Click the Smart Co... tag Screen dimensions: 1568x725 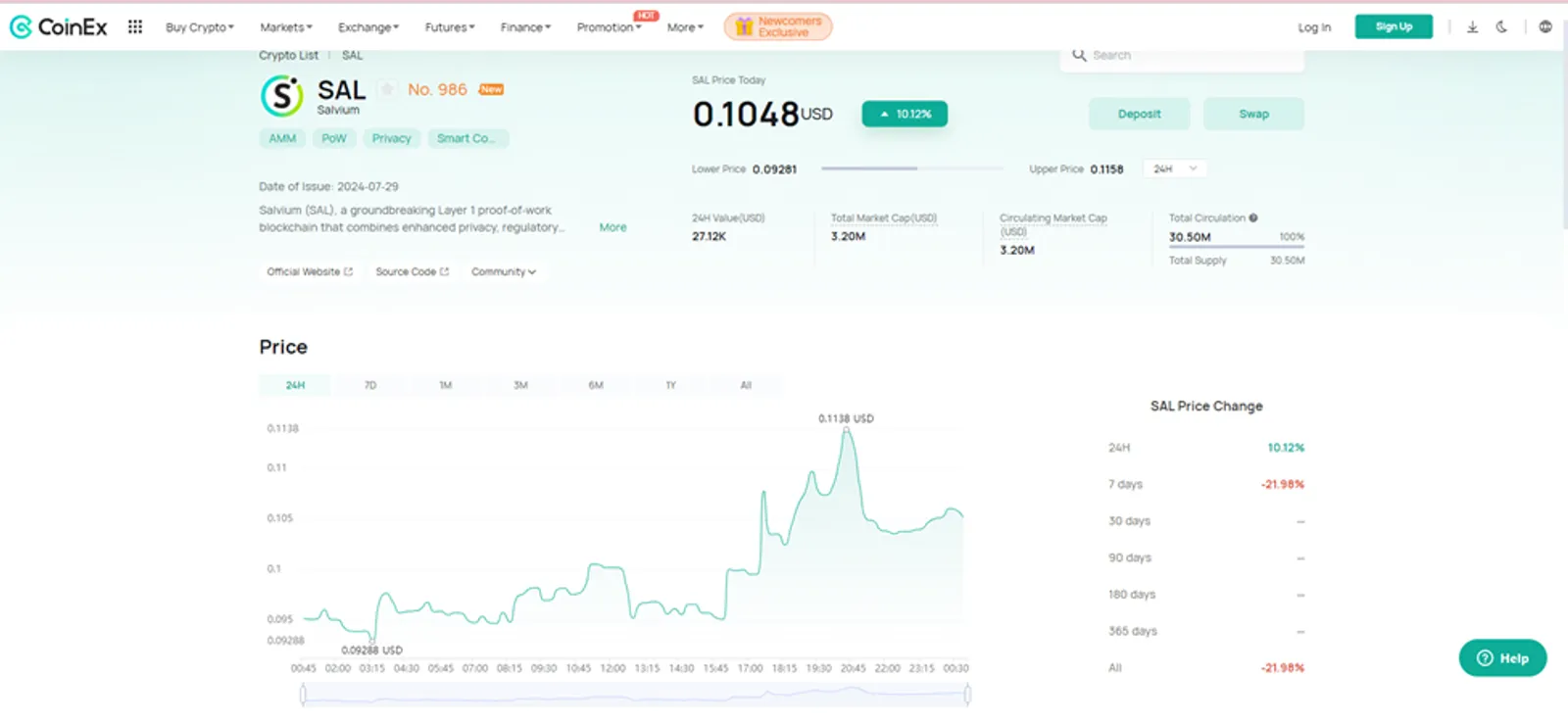tap(467, 139)
